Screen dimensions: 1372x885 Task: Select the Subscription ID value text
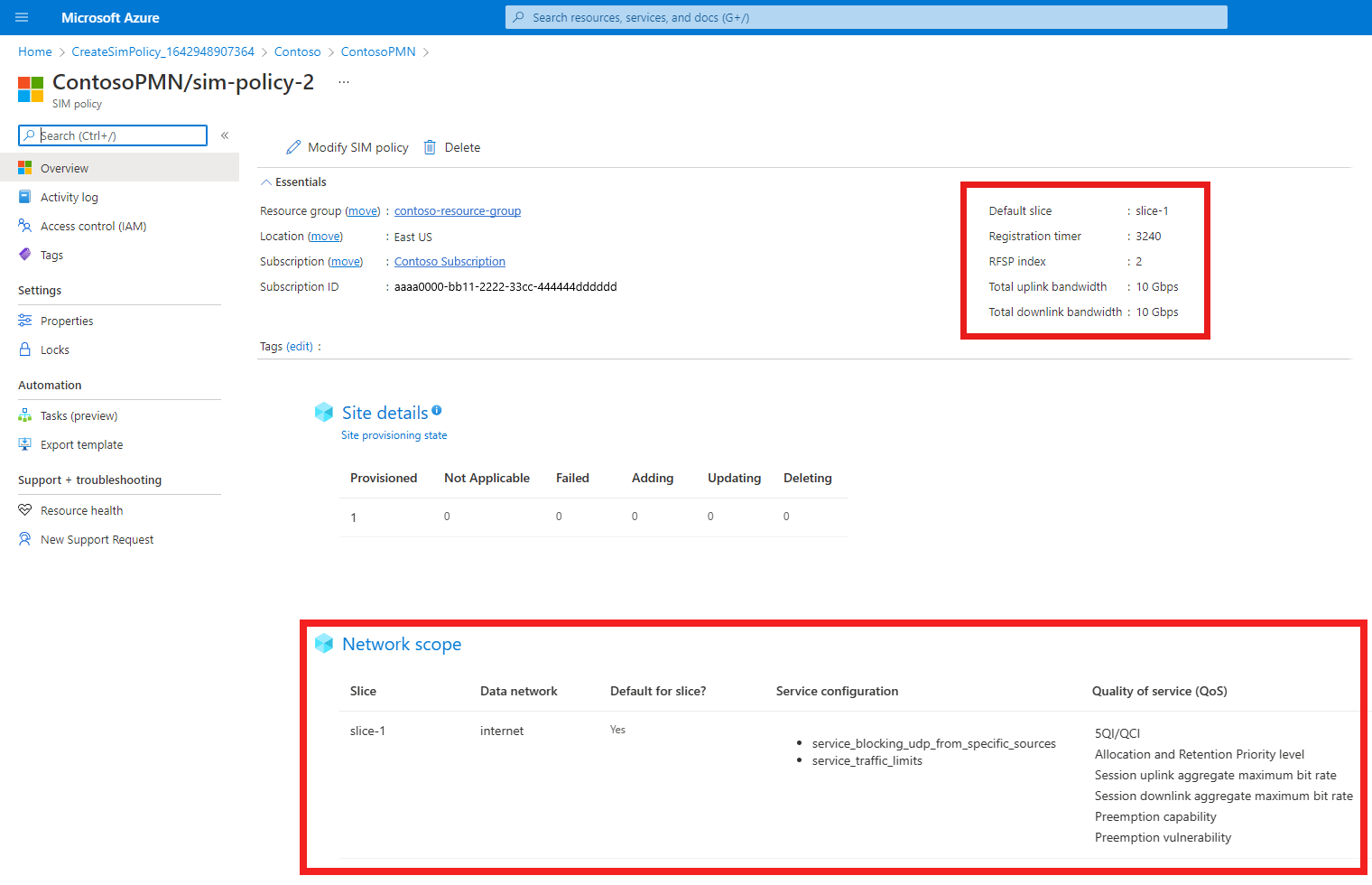coord(505,286)
